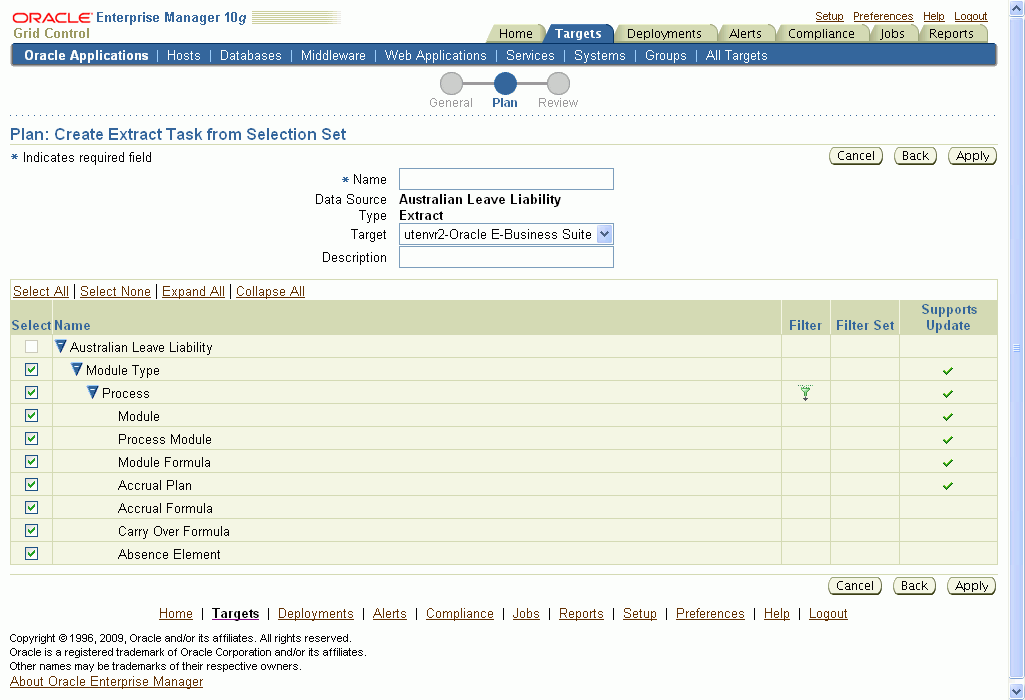Open the Web Applications subtab
Viewport: 1025px width, 700px height.
point(435,56)
